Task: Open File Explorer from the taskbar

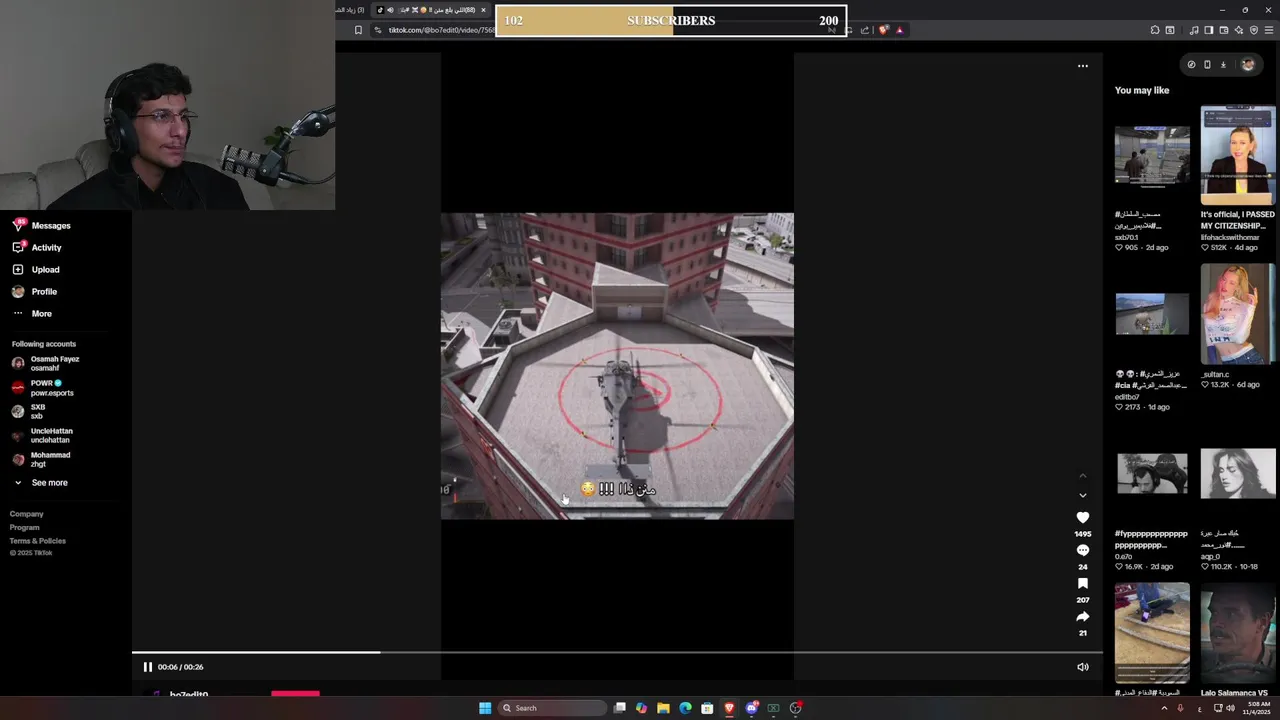Action: [x=663, y=708]
